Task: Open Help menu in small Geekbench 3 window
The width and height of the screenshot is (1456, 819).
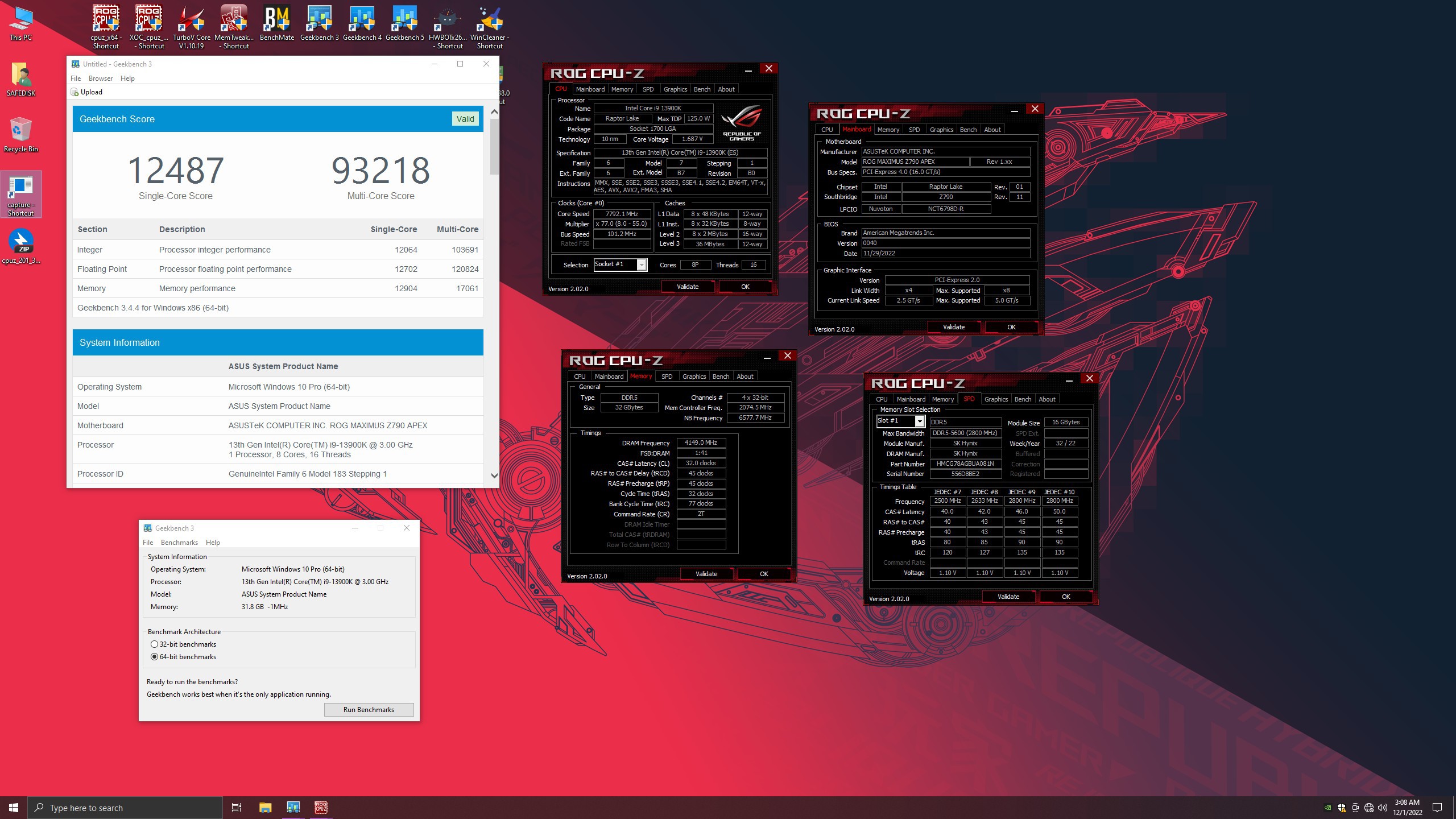Action: coord(213,543)
